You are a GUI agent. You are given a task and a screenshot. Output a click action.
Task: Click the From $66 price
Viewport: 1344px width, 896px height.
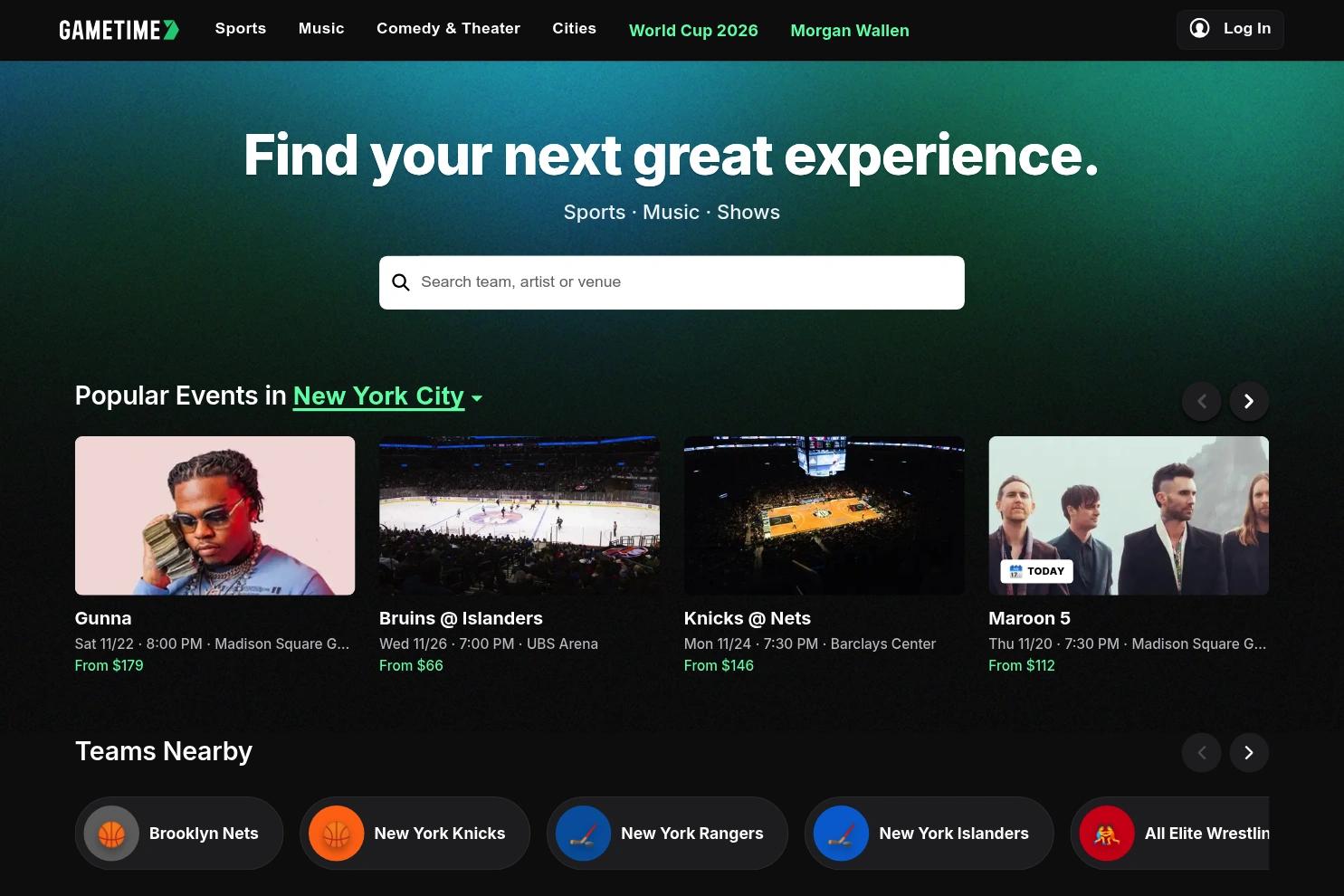(411, 665)
